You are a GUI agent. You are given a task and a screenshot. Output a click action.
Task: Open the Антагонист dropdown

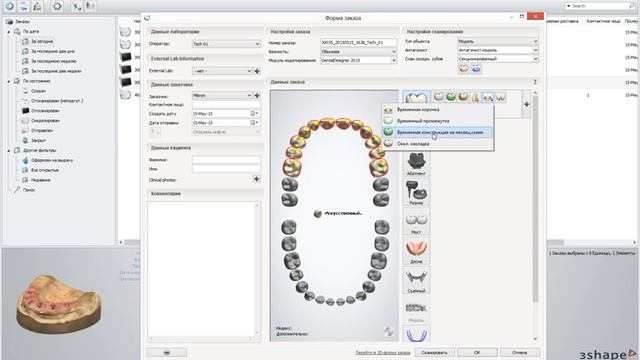coord(498,50)
